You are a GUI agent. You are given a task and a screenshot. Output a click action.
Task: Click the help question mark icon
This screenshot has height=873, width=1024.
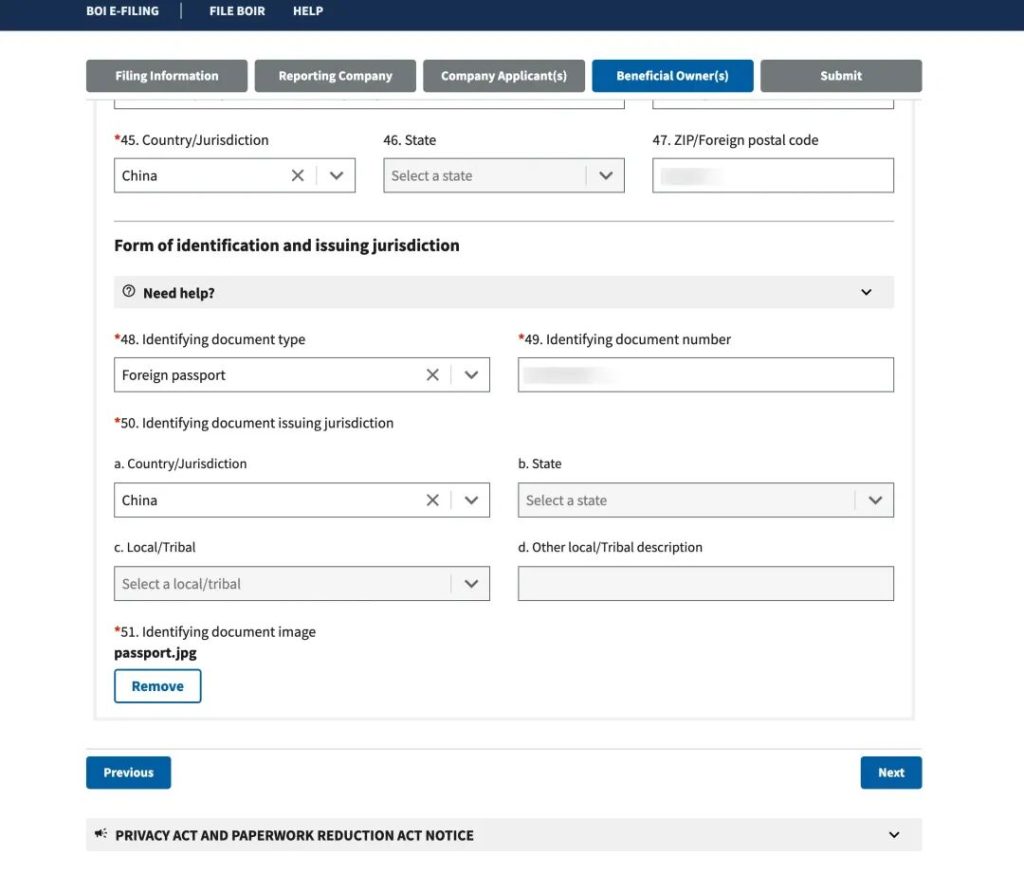[128, 292]
